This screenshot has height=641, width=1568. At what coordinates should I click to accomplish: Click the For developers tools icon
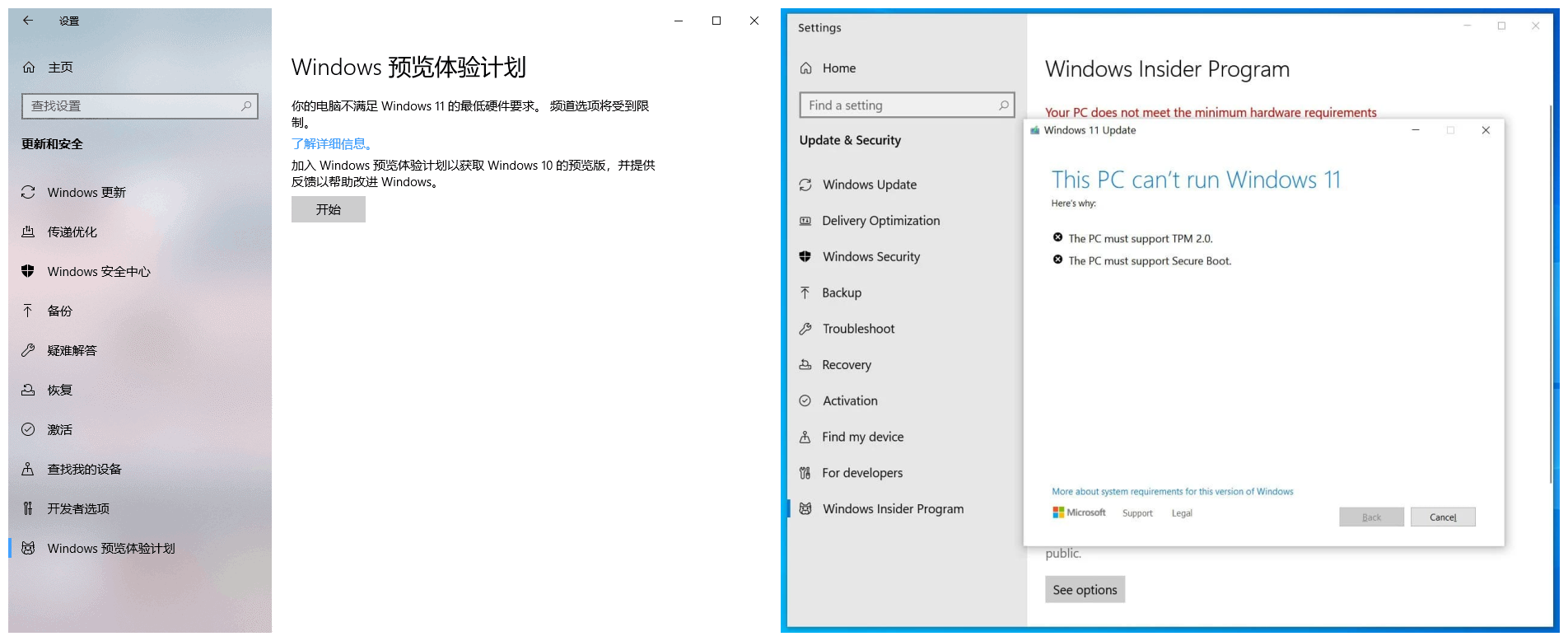(805, 473)
